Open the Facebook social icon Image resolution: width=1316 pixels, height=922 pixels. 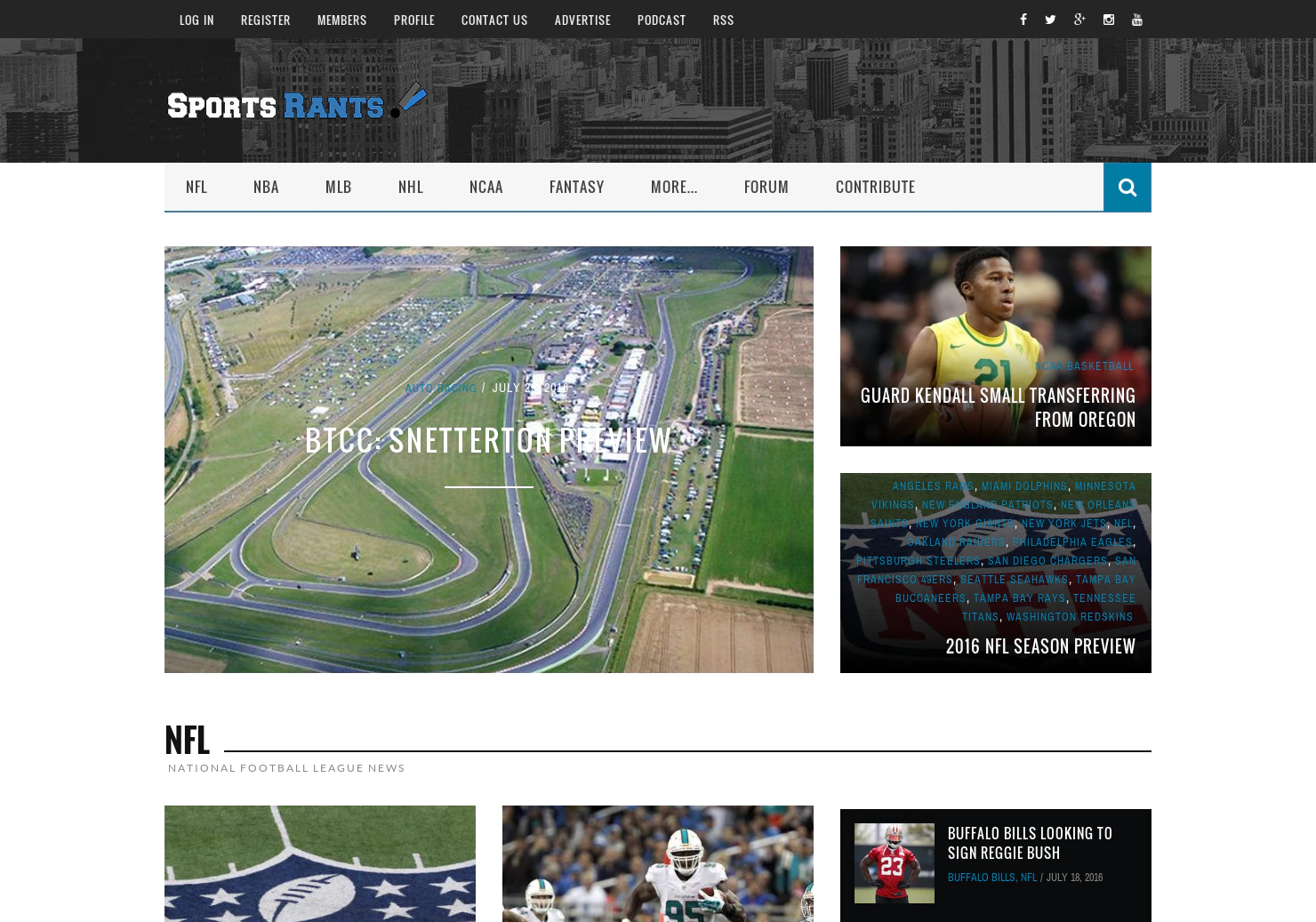coord(1023,20)
